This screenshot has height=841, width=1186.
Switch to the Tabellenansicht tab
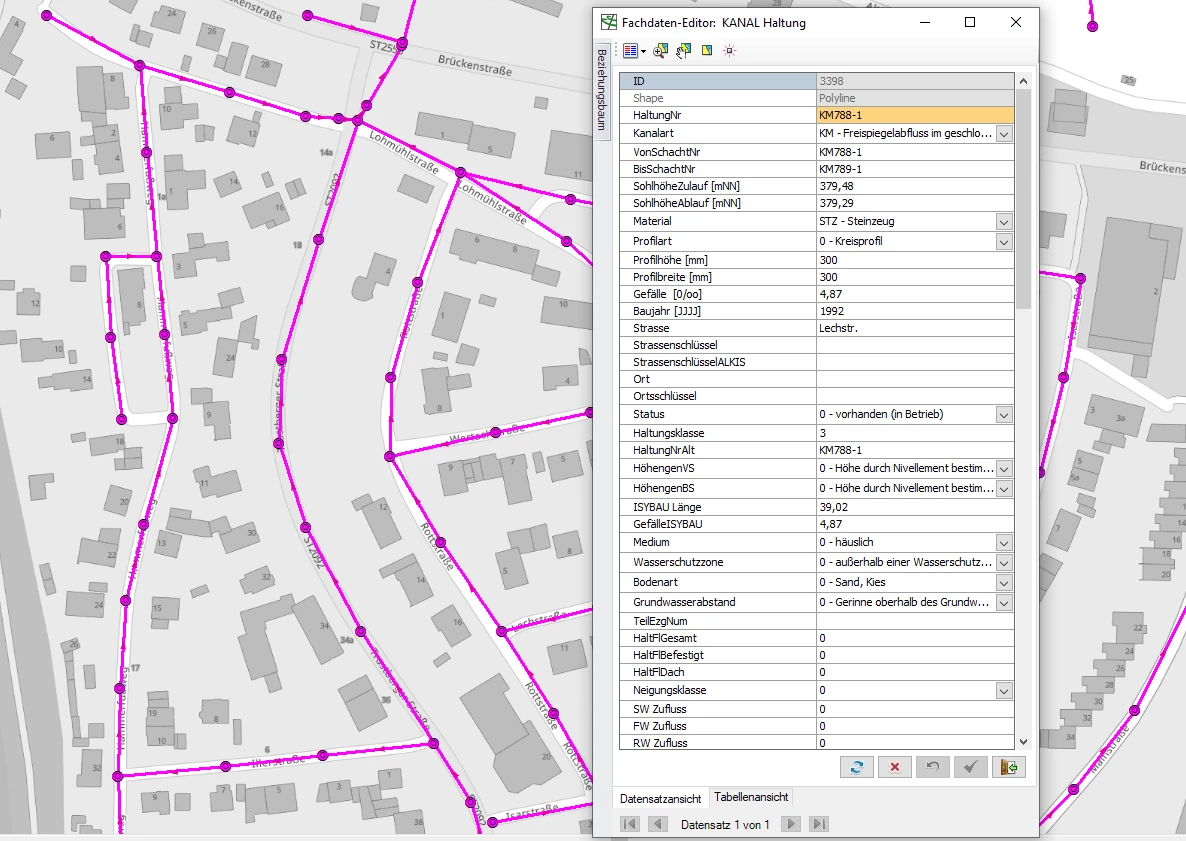750,797
